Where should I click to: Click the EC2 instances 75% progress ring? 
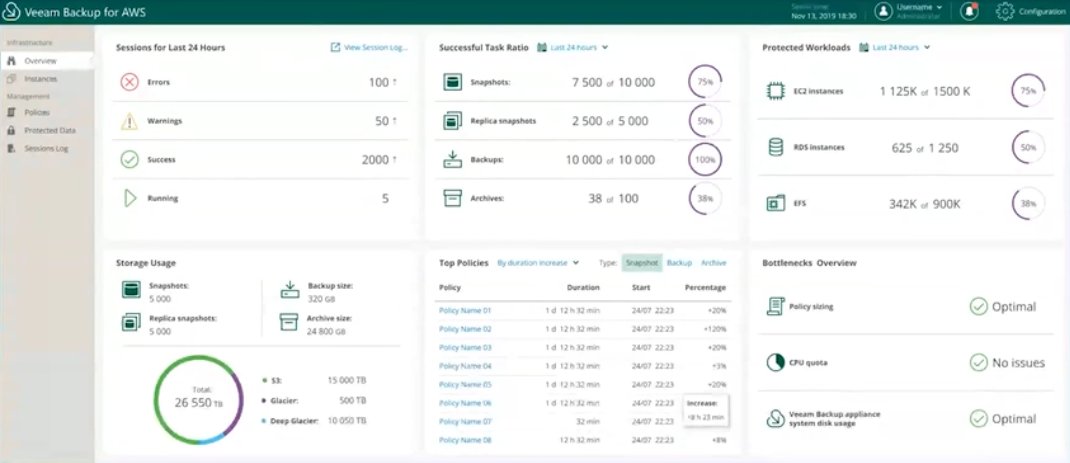click(x=1028, y=91)
